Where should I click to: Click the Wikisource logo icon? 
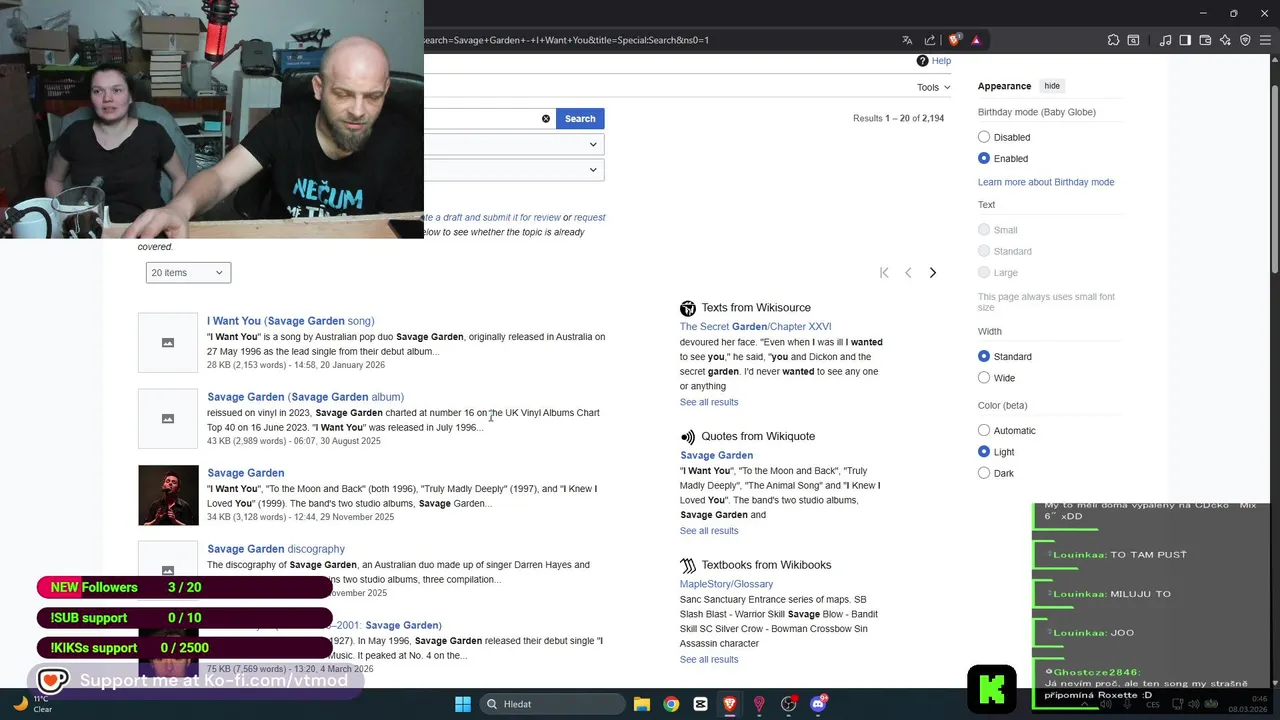[688, 308]
